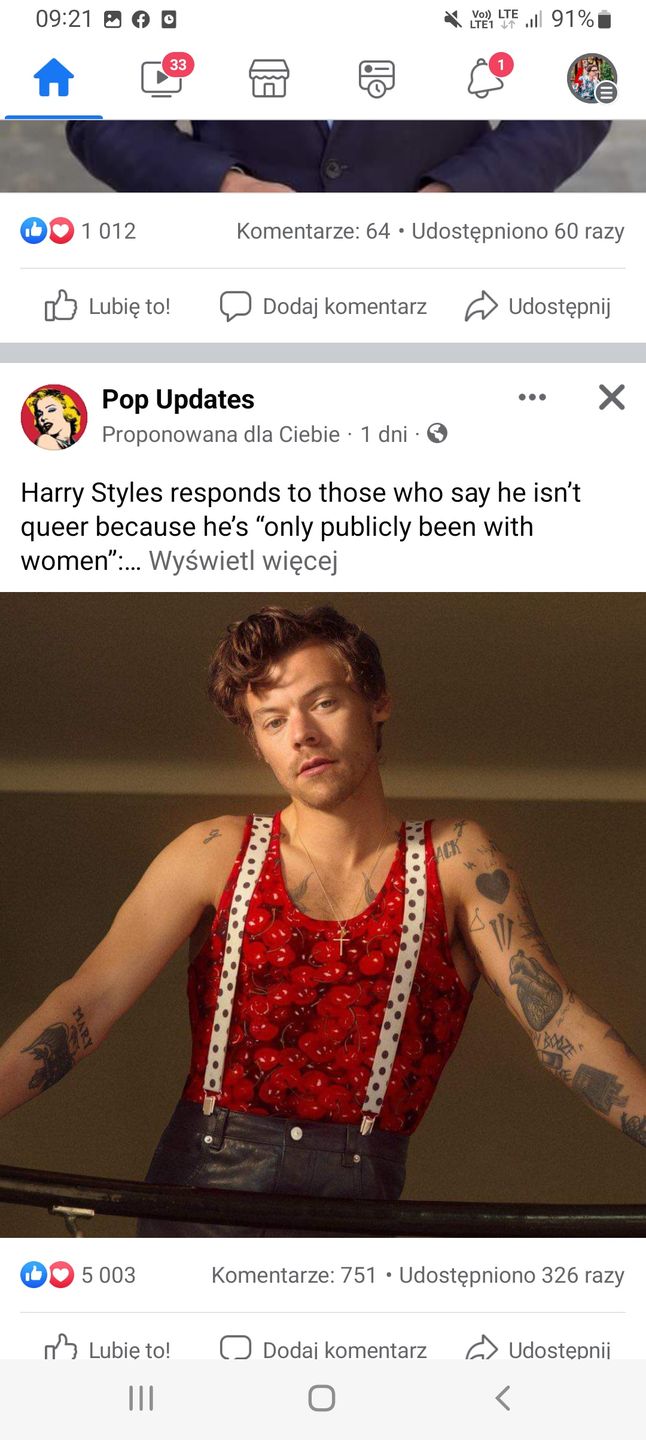Open the Harry Styles photo
Screen dimensions: 646x1440
(323, 914)
